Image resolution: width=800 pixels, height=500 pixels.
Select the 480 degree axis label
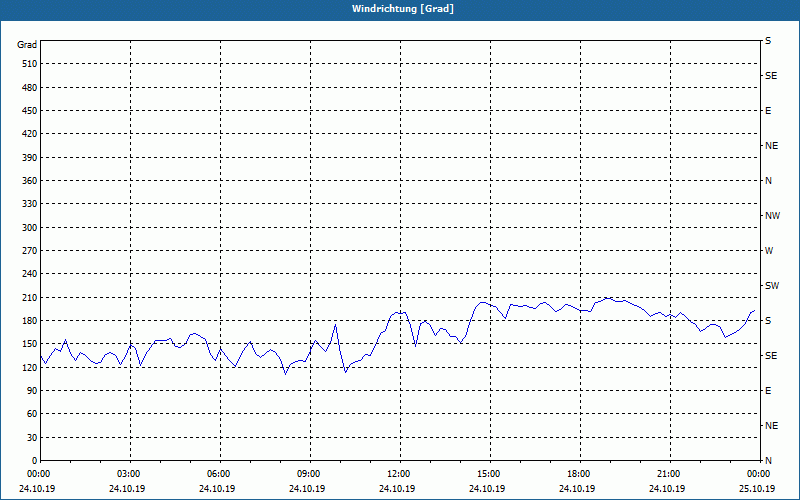[30, 87]
